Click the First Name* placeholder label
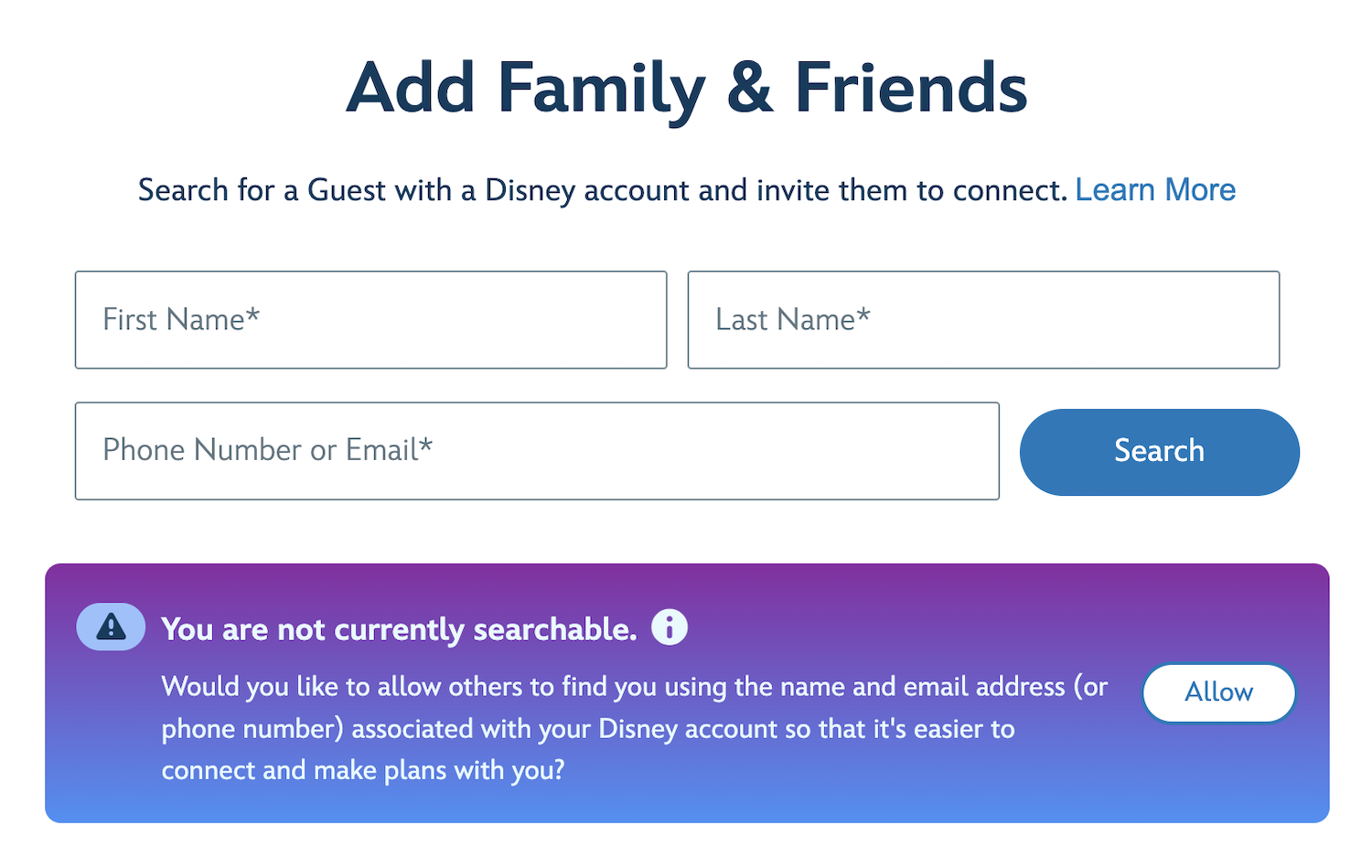This screenshot has width=1372, height=868. [181, 319]
